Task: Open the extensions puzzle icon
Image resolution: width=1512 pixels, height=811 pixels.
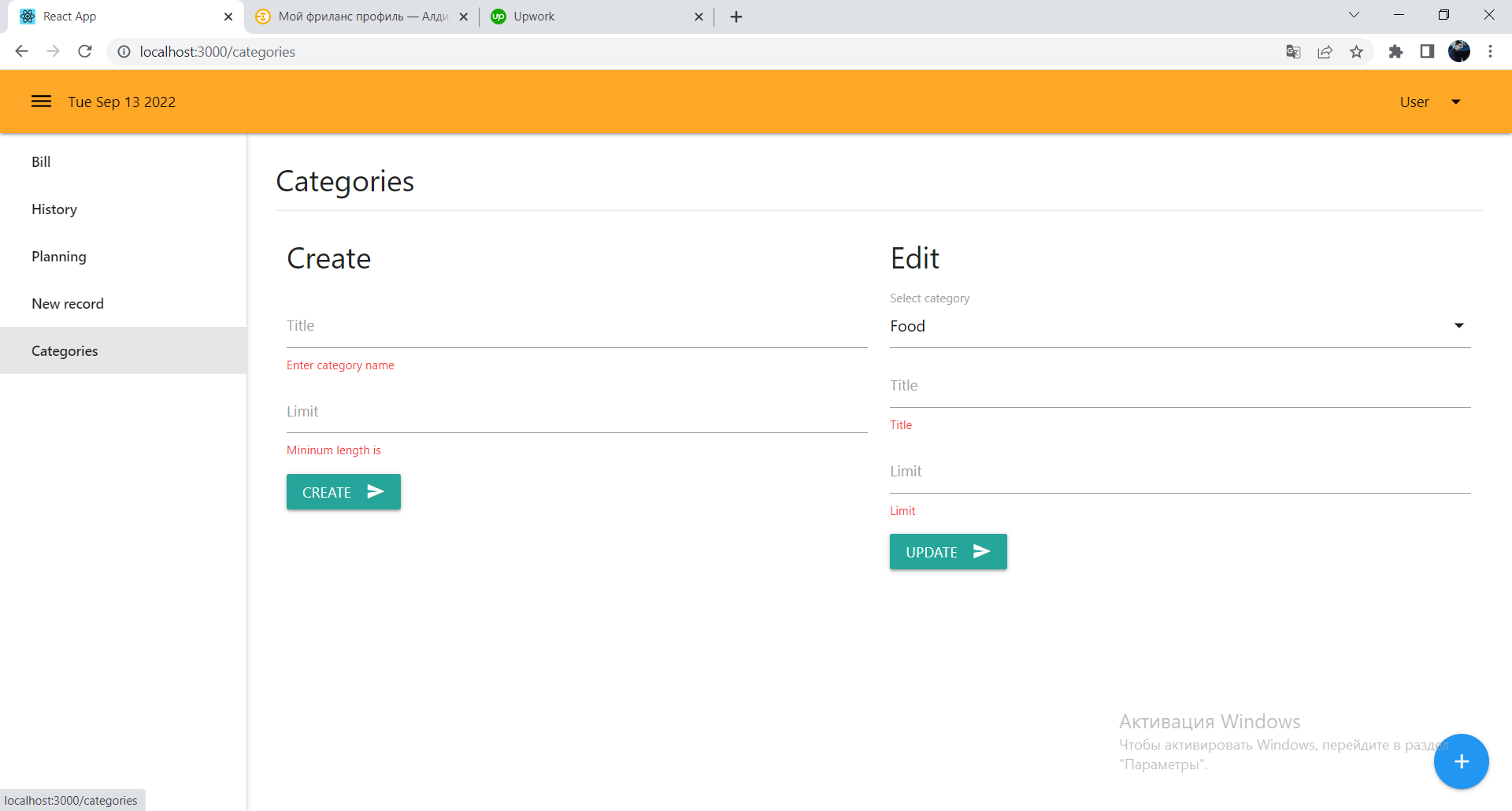Action: tap(1395, 51)
